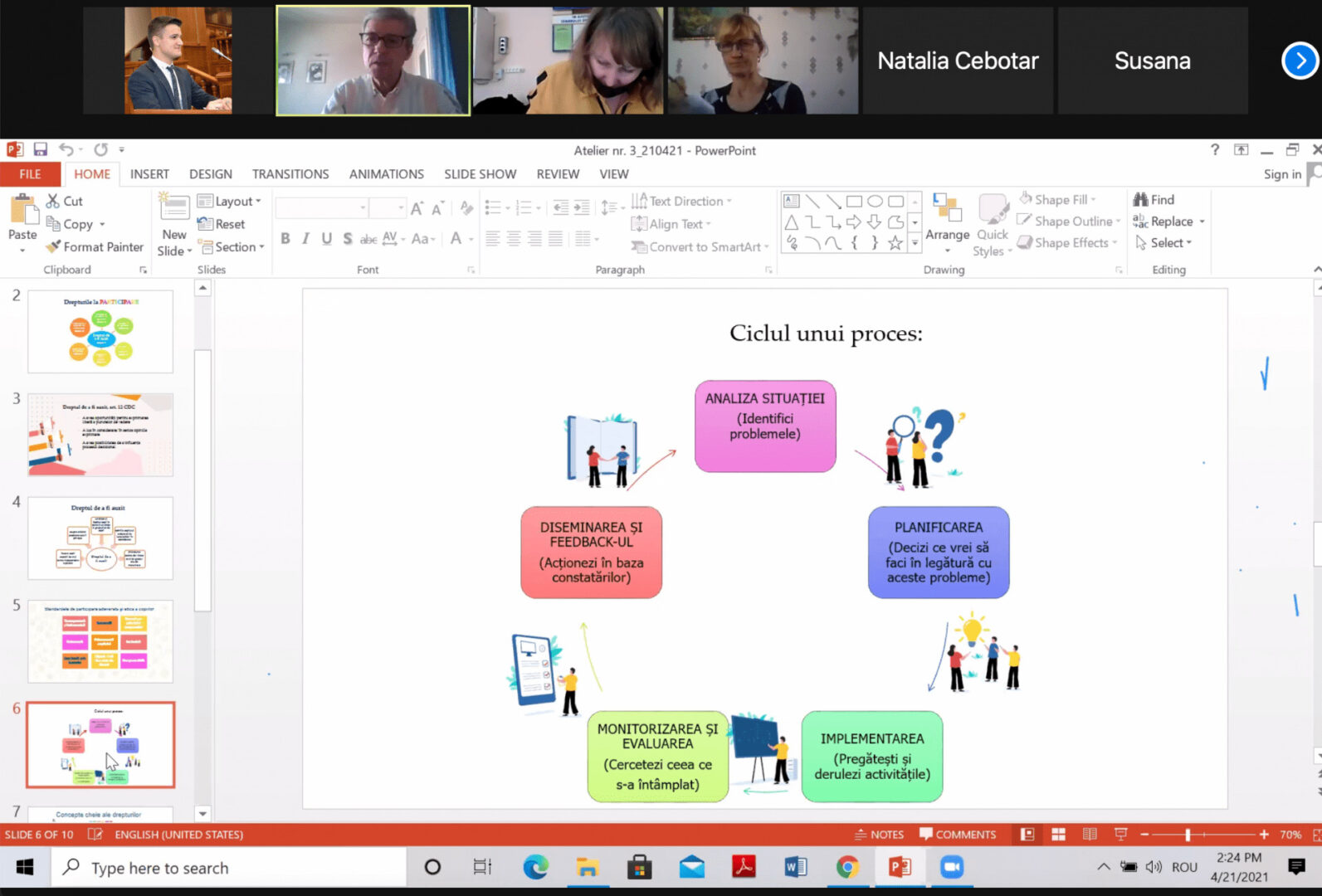Select the star shape in shapes gallery
Viewport: 1322px width, 896px height.
(895, 243)
